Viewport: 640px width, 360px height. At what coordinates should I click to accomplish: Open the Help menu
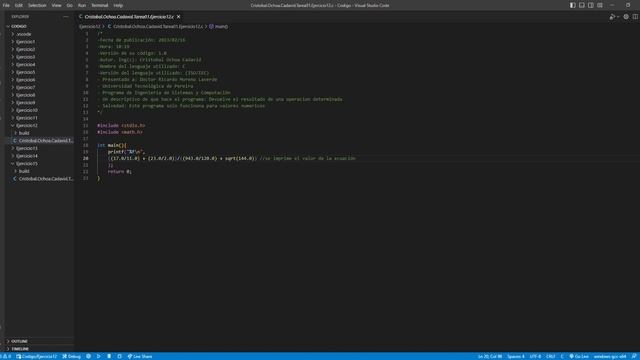pyautogui.click(x=118, y=5)
